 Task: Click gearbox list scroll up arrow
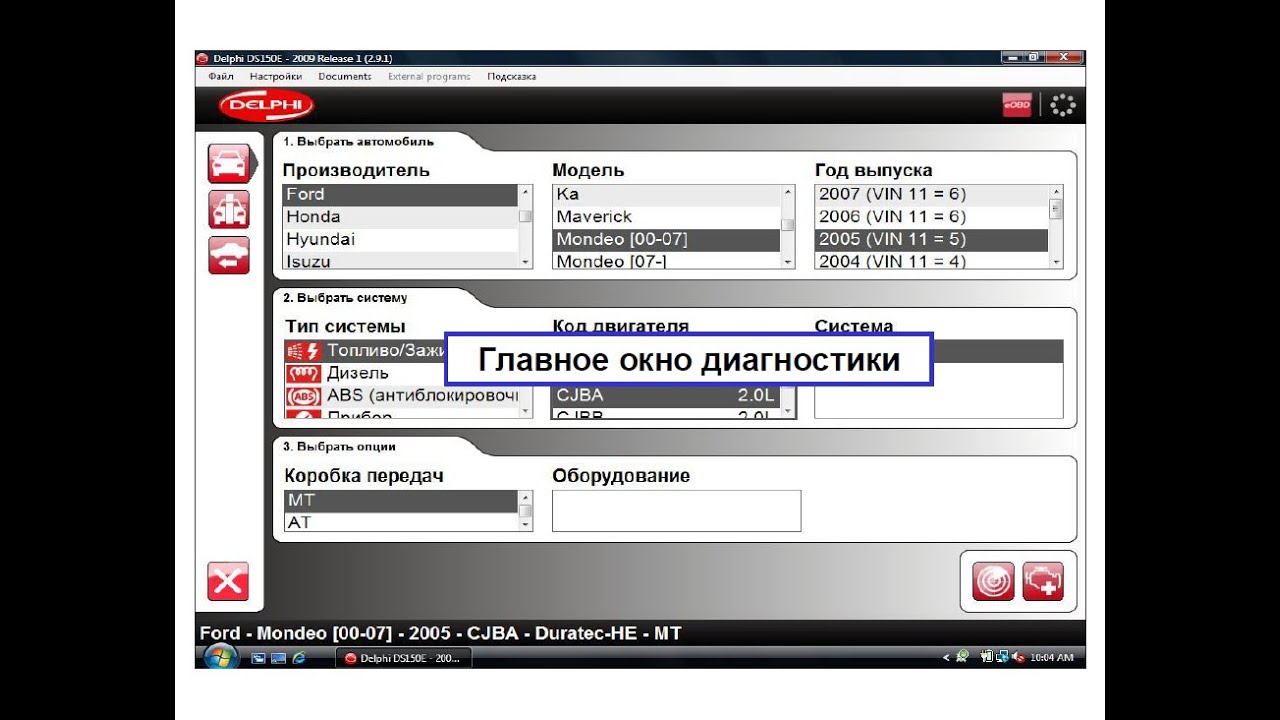click(526, 497)
